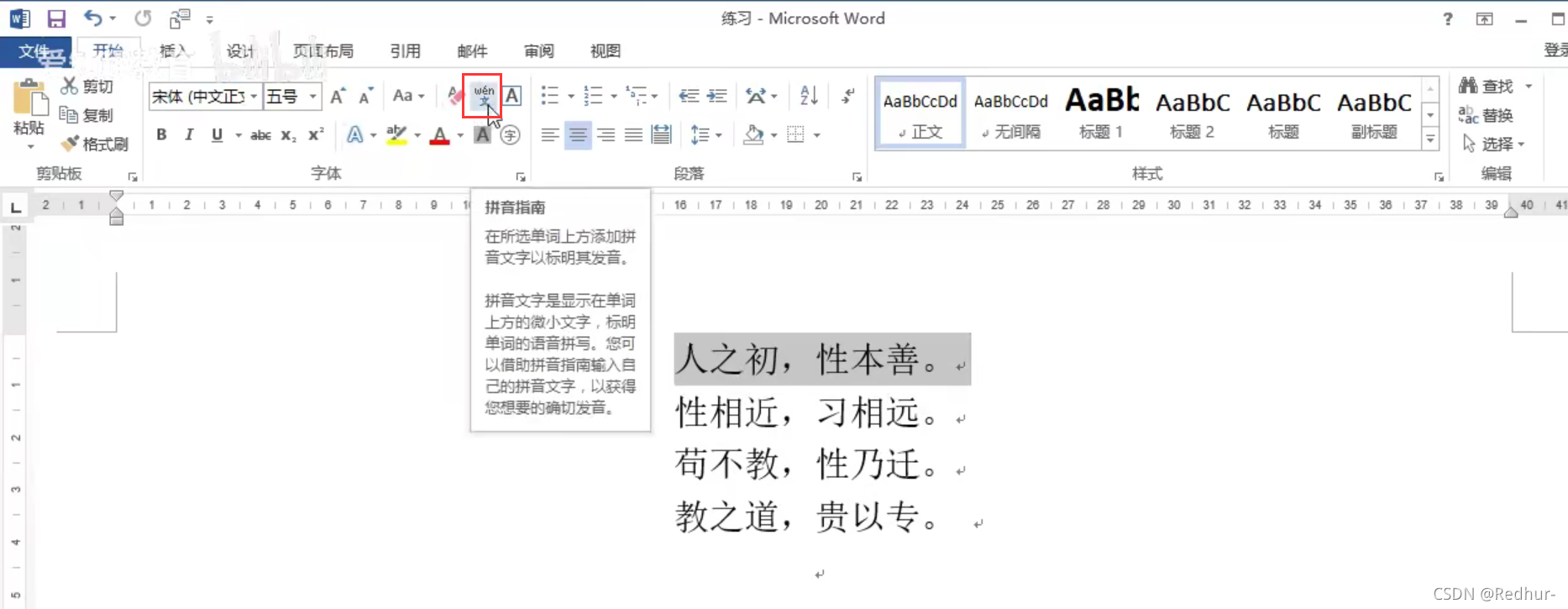Expand the styles gallery More arrow
Viewport: 1568px width, 609px height.
point(1430,139)
